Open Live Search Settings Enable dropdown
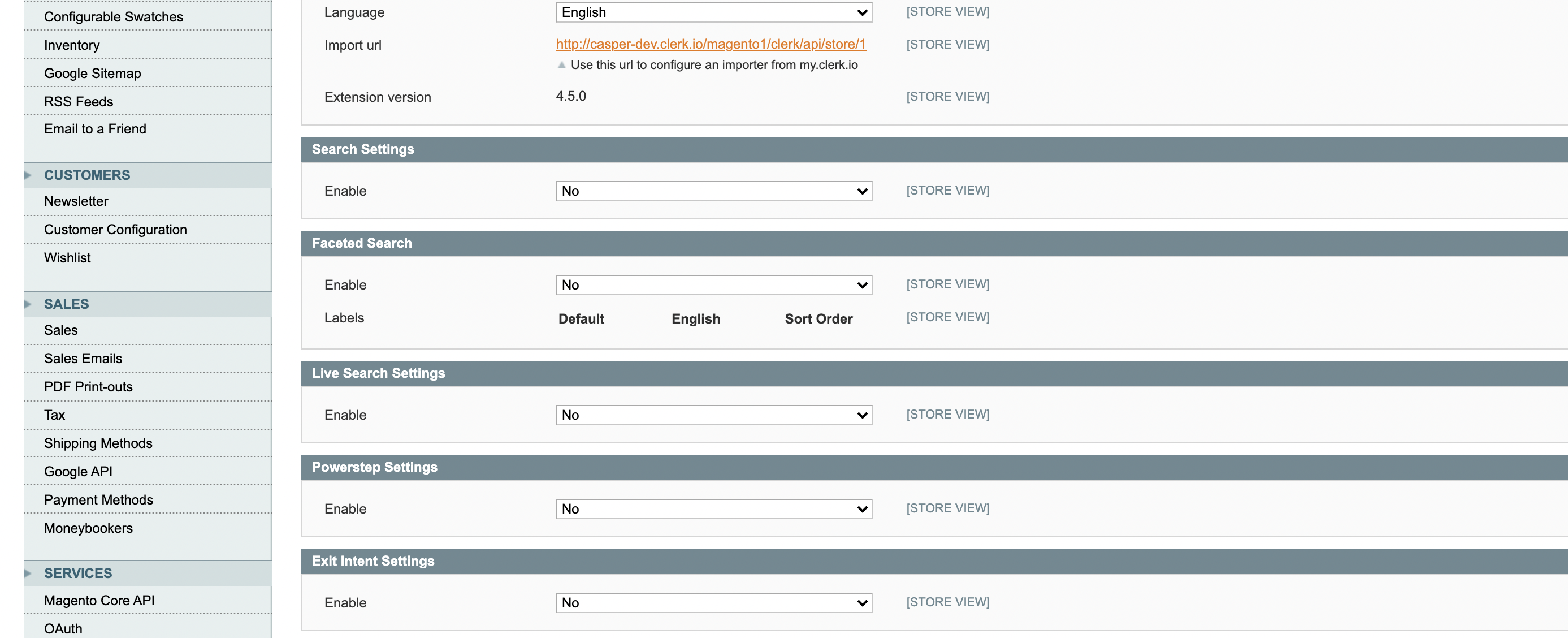 pyautogui.click(x=713, y=415)
